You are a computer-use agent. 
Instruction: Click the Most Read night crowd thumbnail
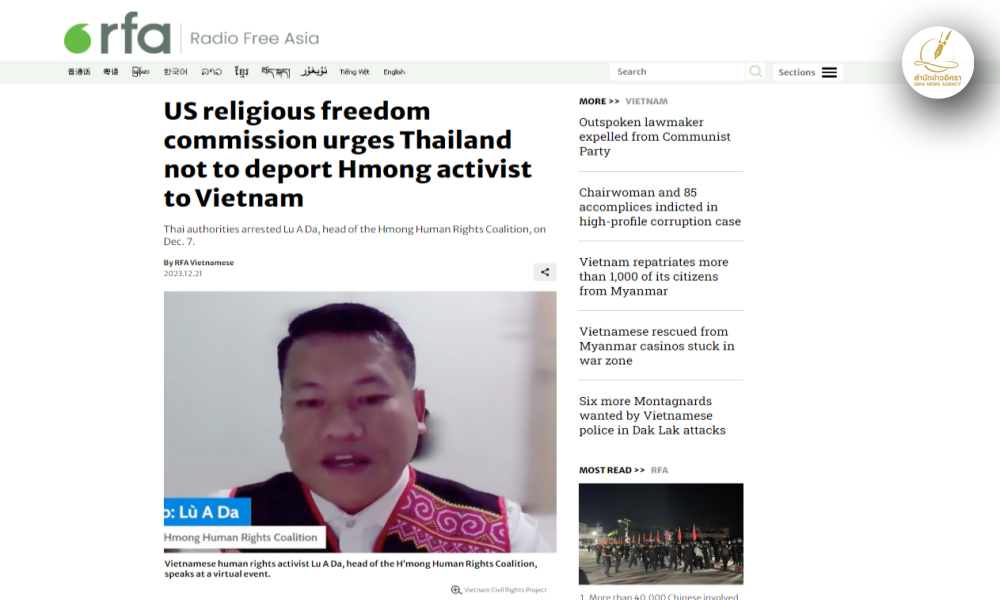(x=661, y=534)
